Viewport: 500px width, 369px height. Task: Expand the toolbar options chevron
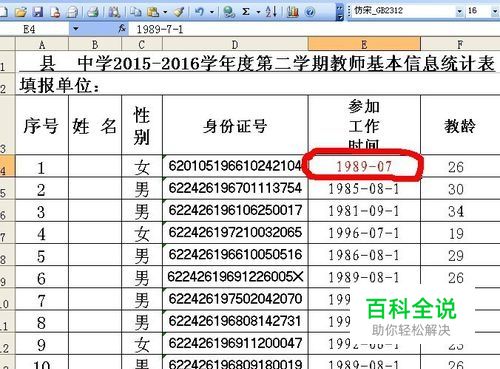339,12
